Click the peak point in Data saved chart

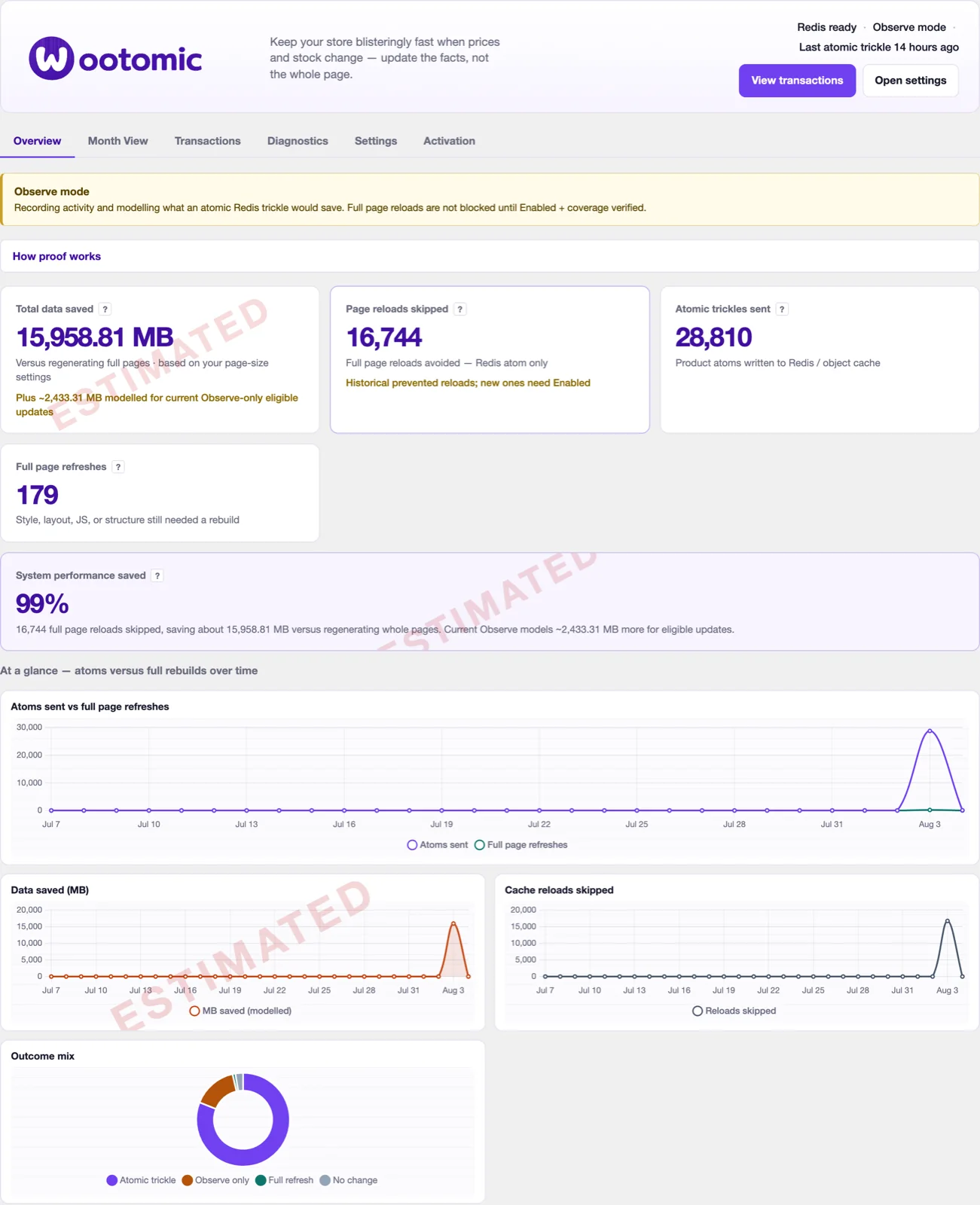click(x=453, y=923)
